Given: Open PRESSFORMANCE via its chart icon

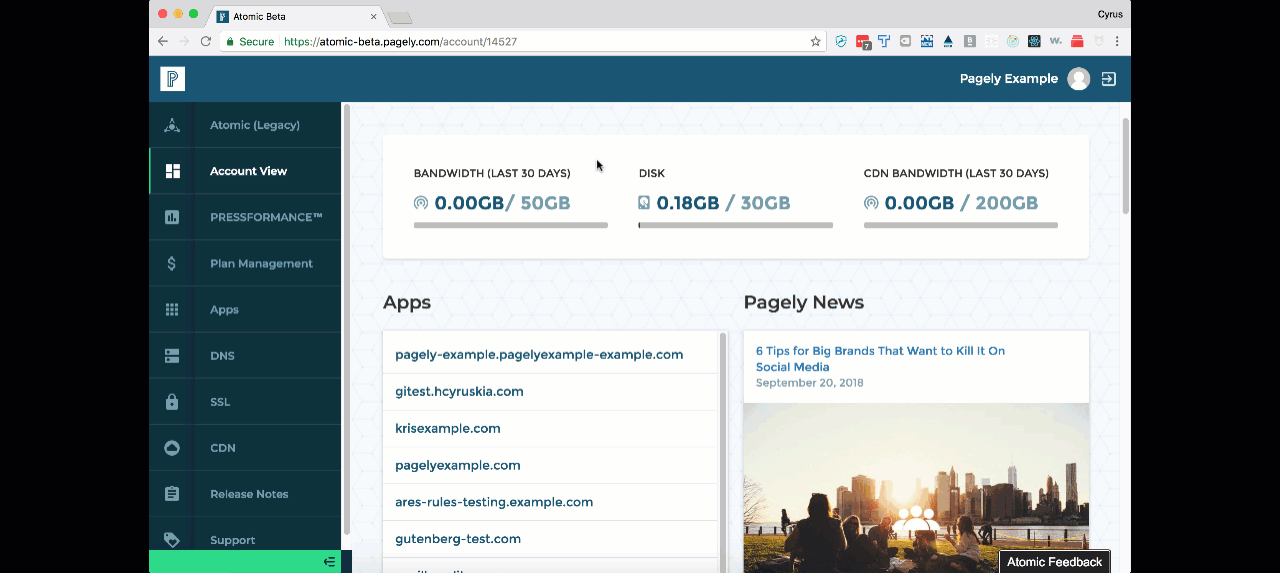Looking at the screenshot, I should (x=172, y=217).
